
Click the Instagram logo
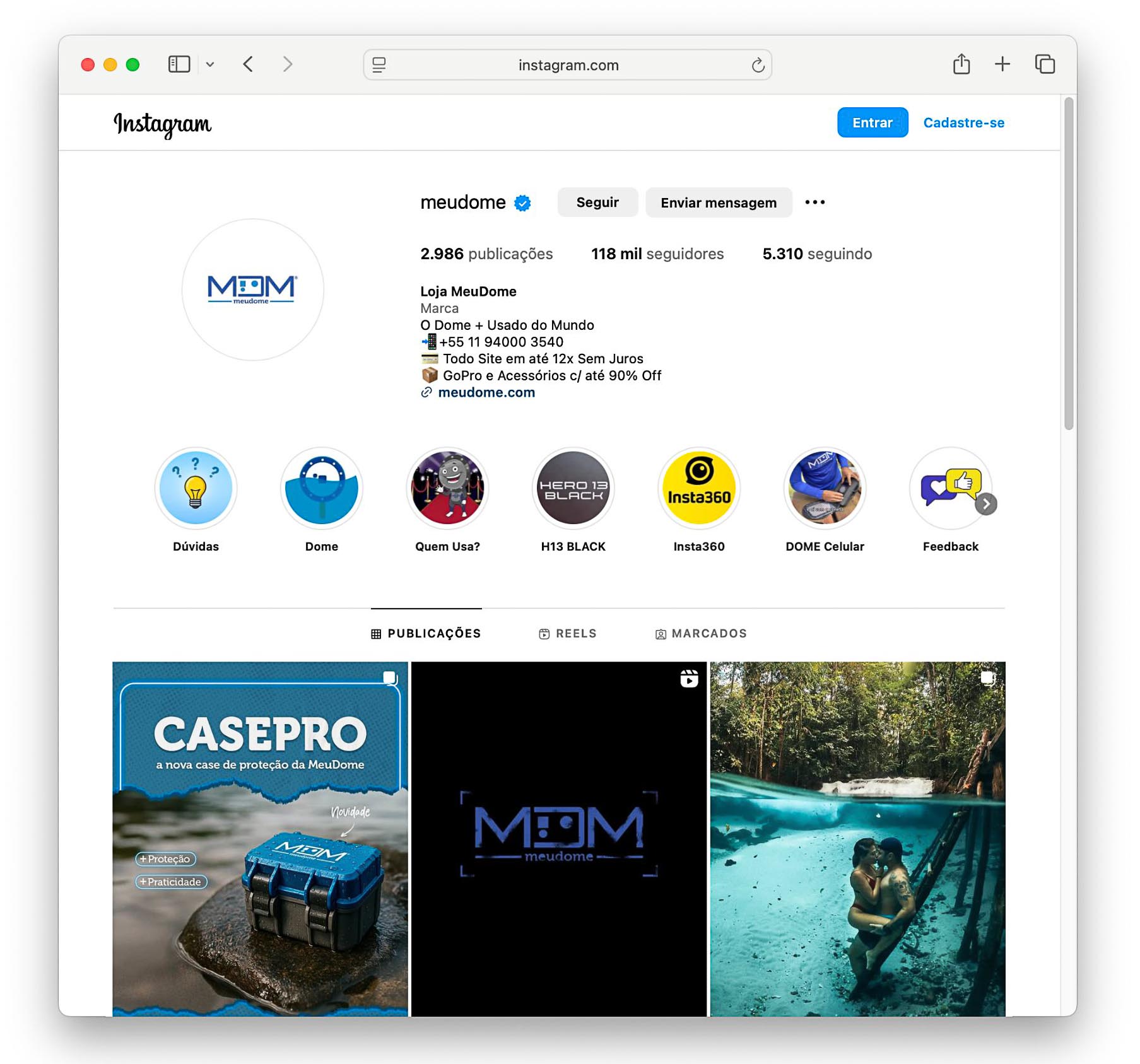[163, 124]
